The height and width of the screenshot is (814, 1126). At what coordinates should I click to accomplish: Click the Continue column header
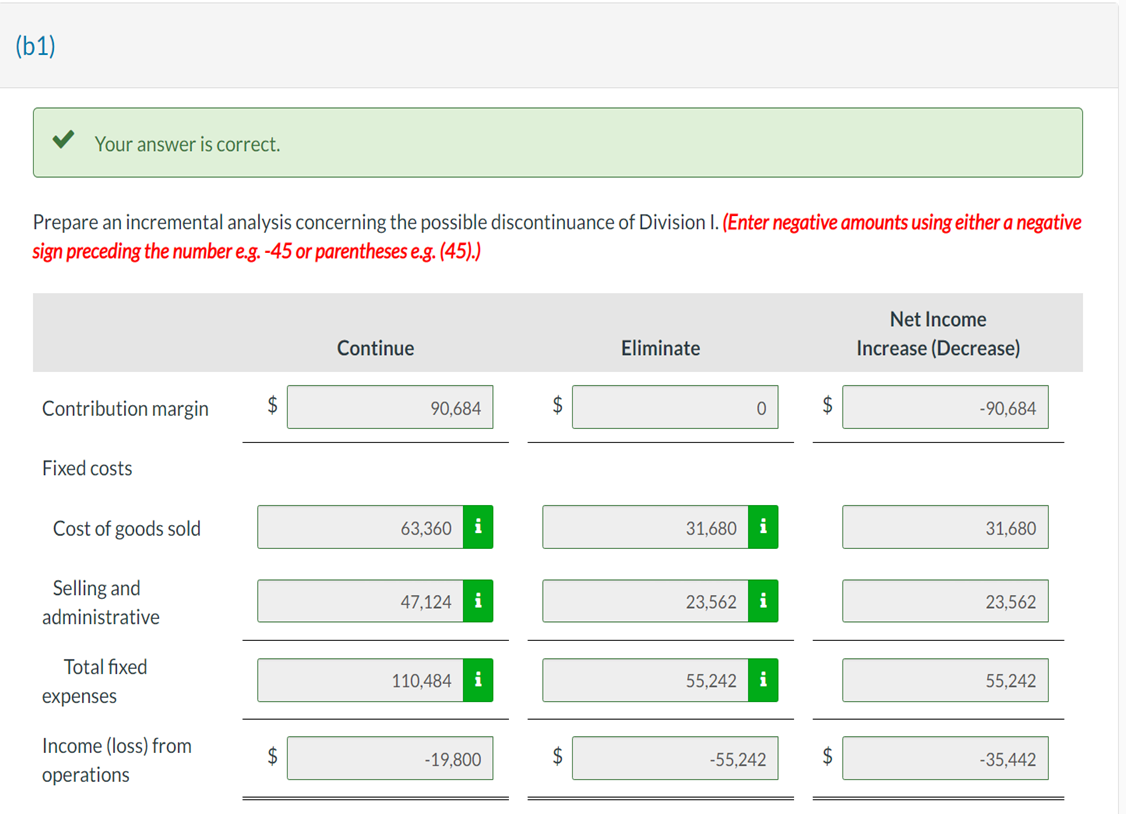(x=375, y=347)
